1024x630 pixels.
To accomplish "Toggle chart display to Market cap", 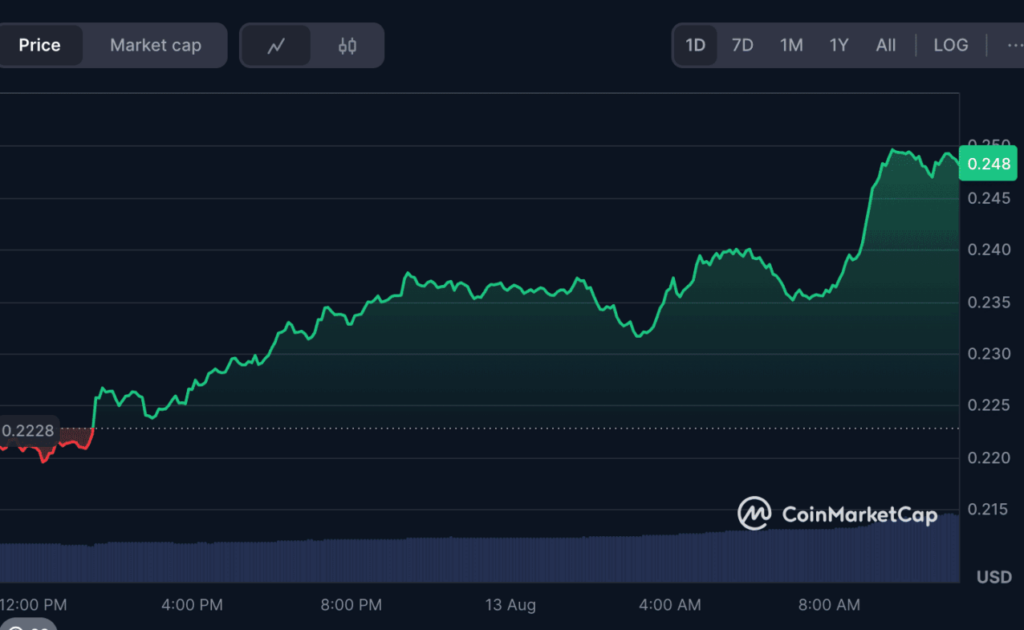I will coord(155,44).
